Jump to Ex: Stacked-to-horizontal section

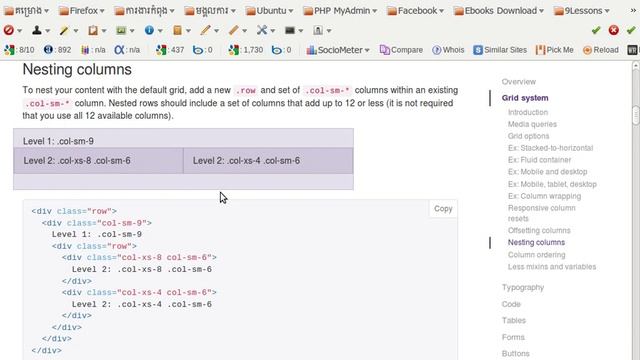(x=550, y=148)
